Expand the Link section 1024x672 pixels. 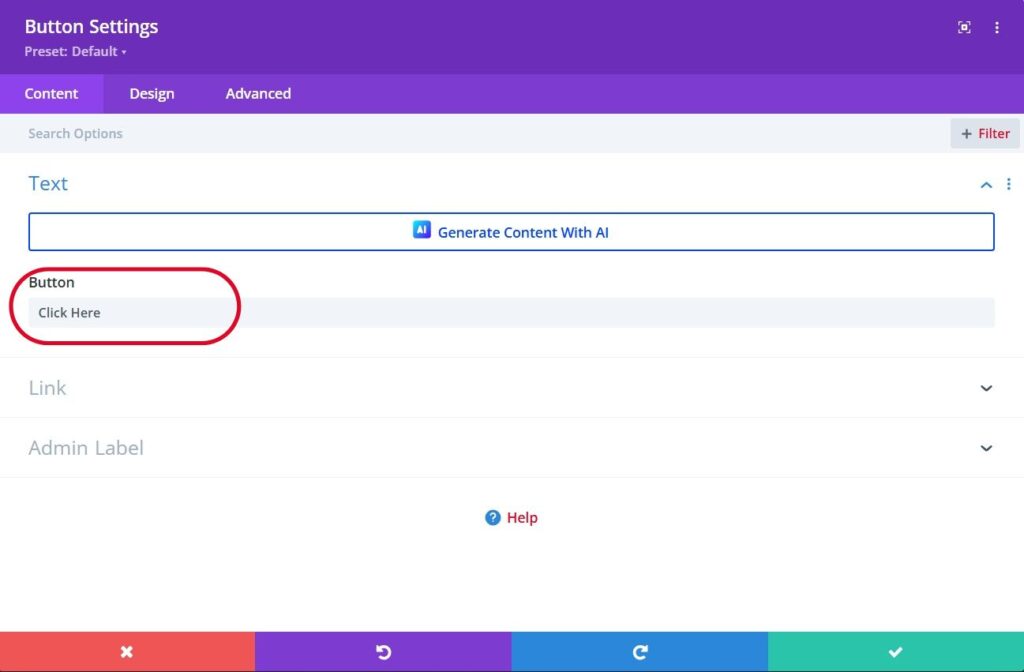986,388
